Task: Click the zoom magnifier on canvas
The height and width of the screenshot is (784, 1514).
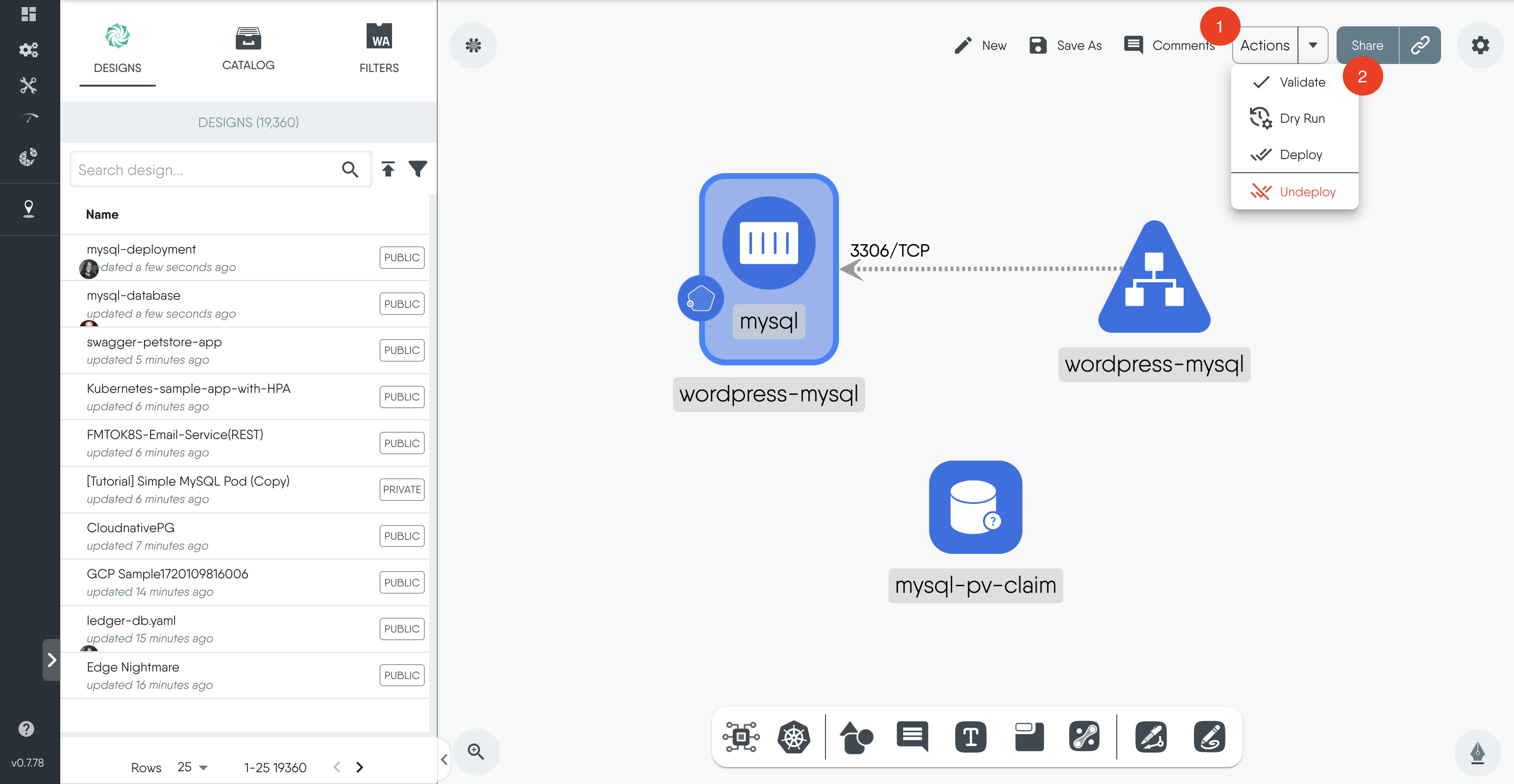Action: [x=475, y=752]
